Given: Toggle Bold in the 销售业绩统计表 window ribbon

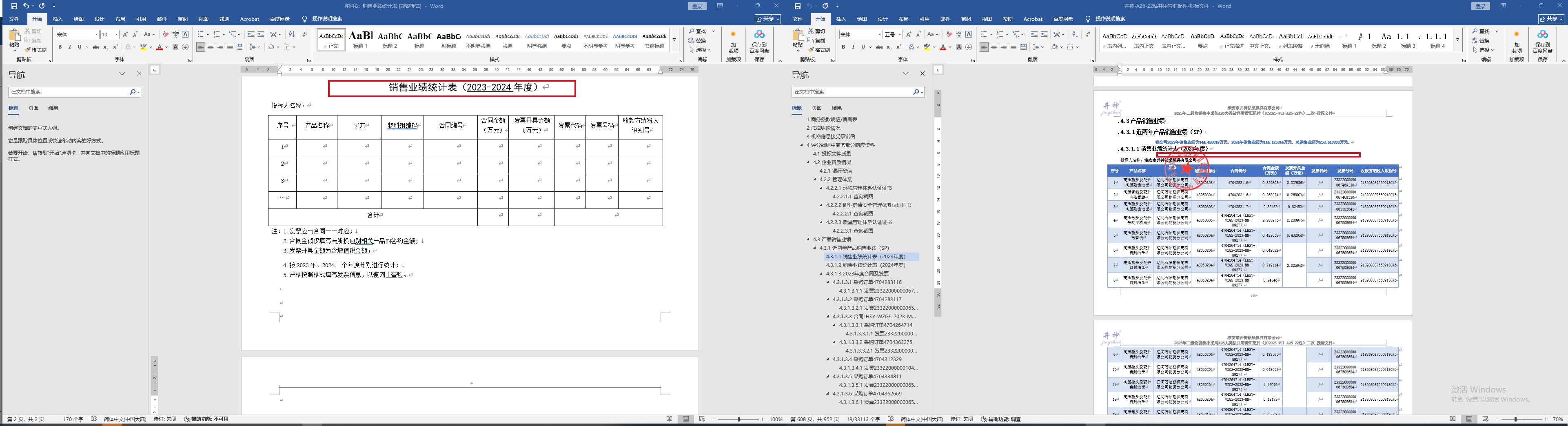Looking at the screenshot, I should coord(60,47).
